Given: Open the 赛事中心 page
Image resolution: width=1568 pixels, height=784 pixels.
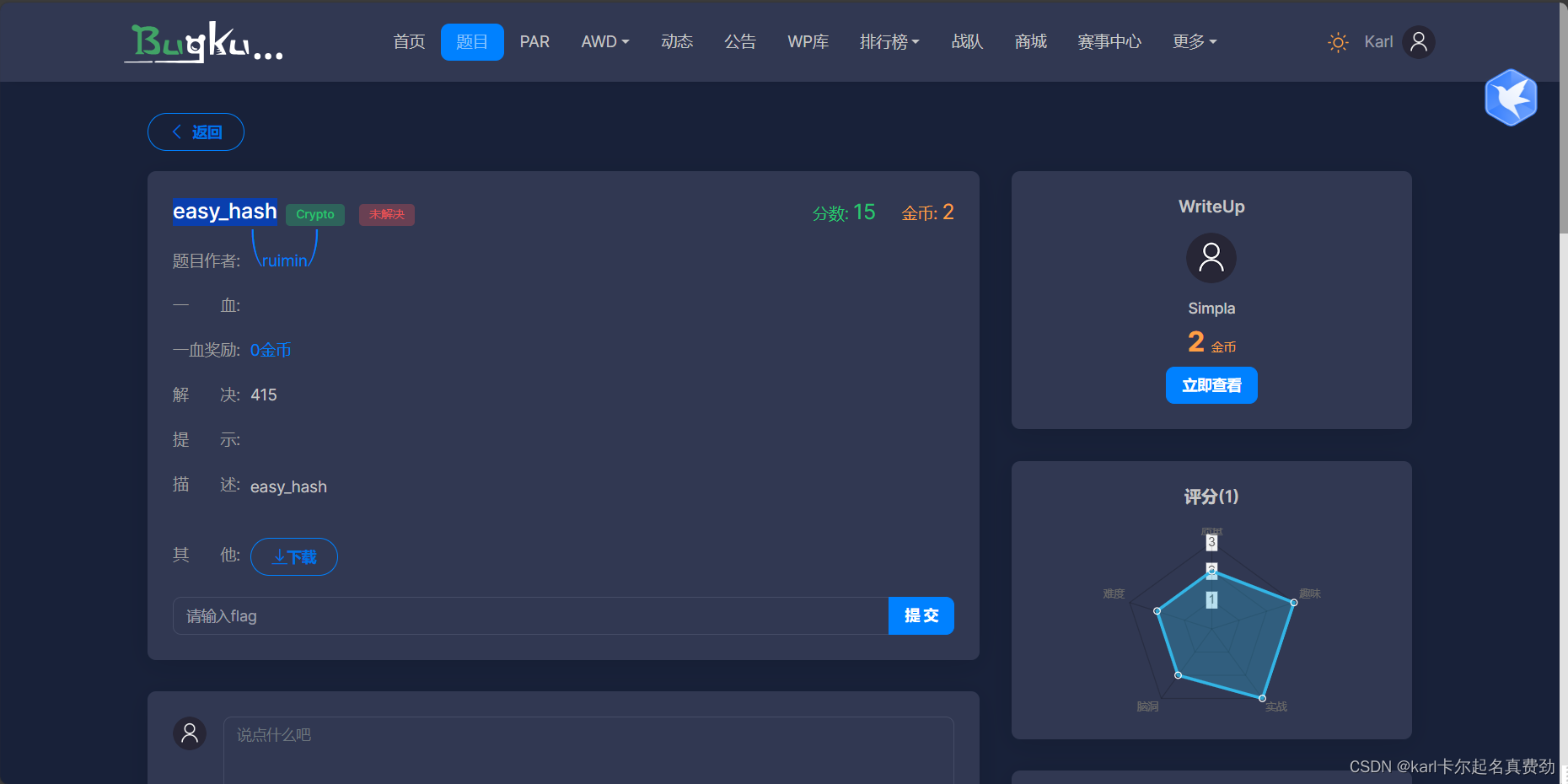Looking at the screenshot, I should tap(1109, 41).
